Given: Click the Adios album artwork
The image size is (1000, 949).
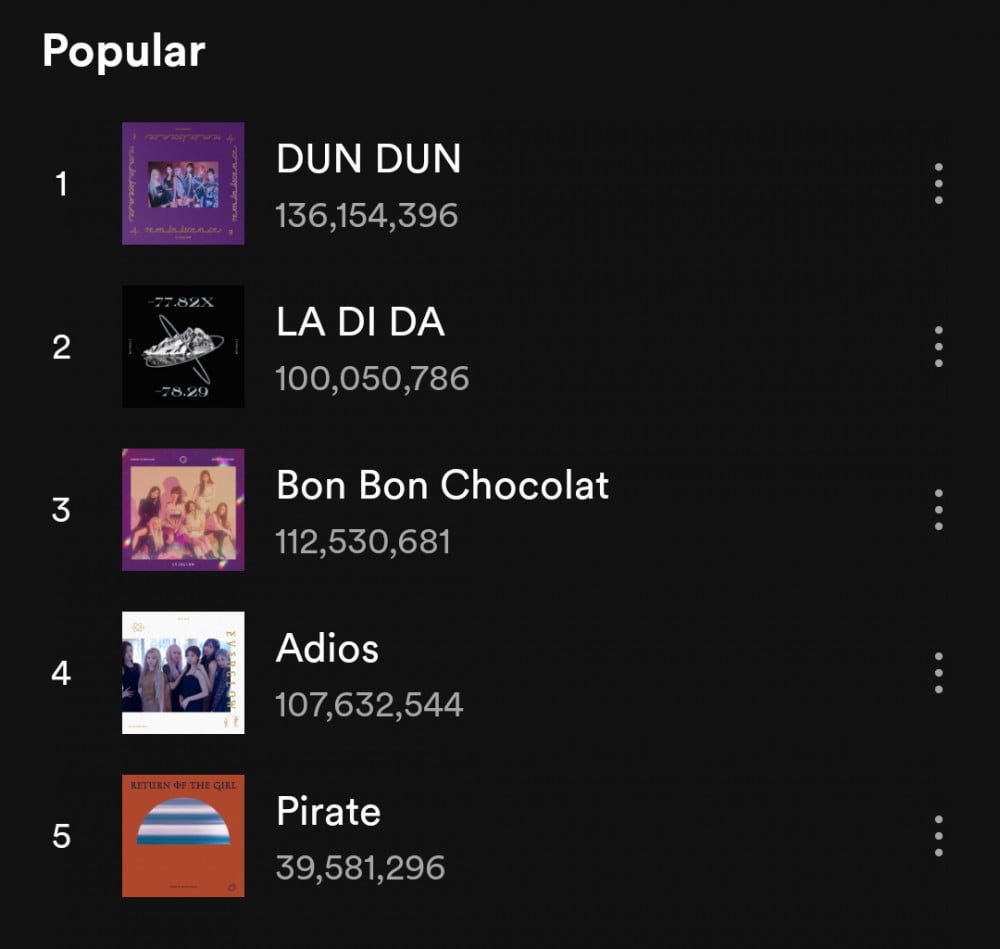Looking at the screenshot, I should 183,673.
